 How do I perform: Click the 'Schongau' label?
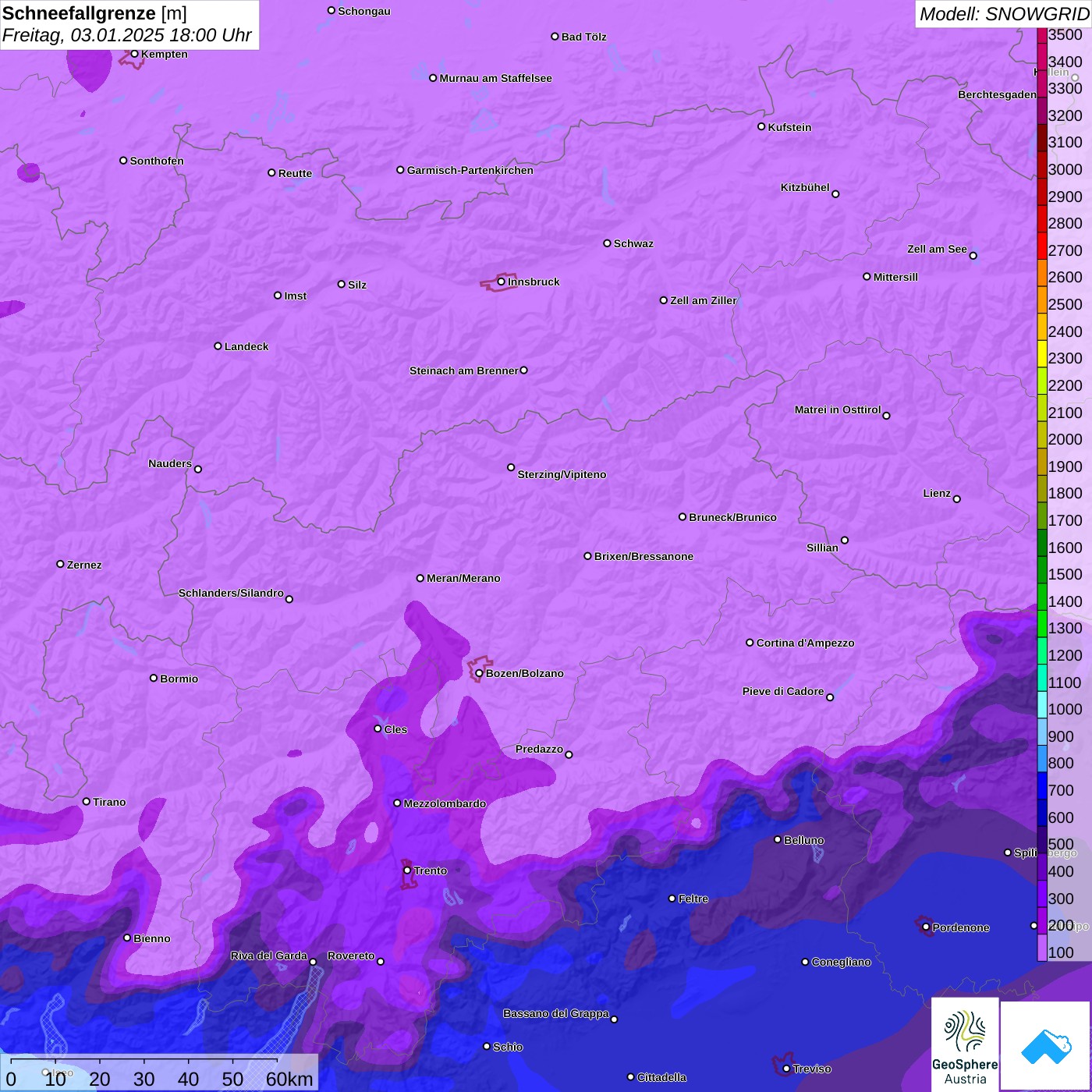(364, 11)
